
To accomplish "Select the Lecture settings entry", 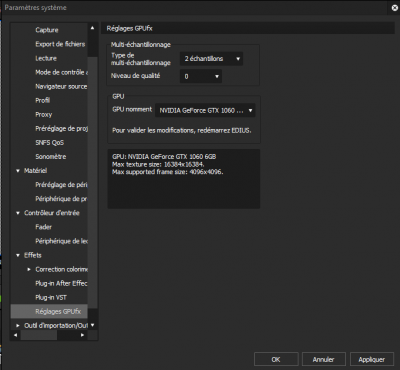I will [46, 58].
